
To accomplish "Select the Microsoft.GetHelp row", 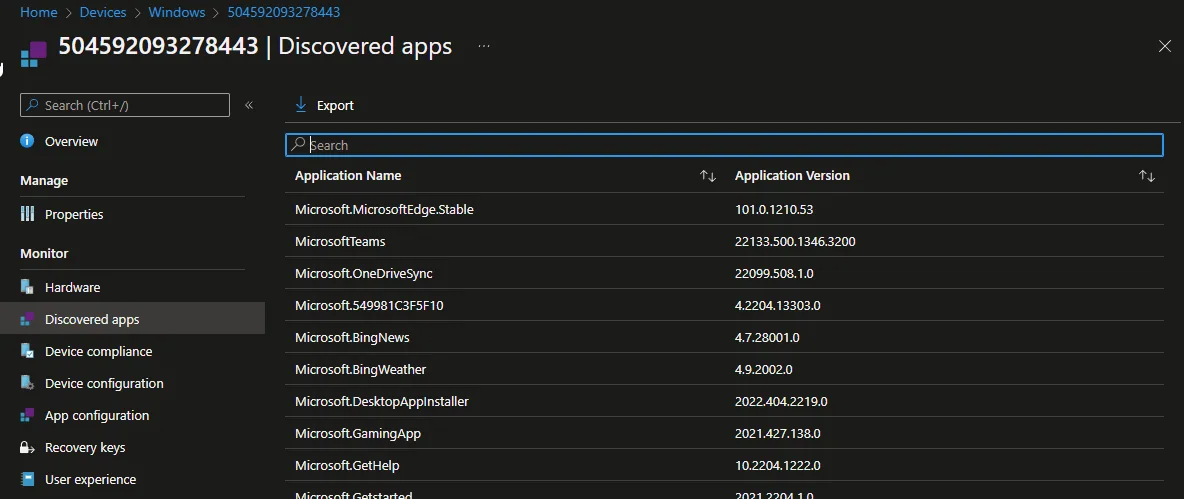I will pos(724,466).
